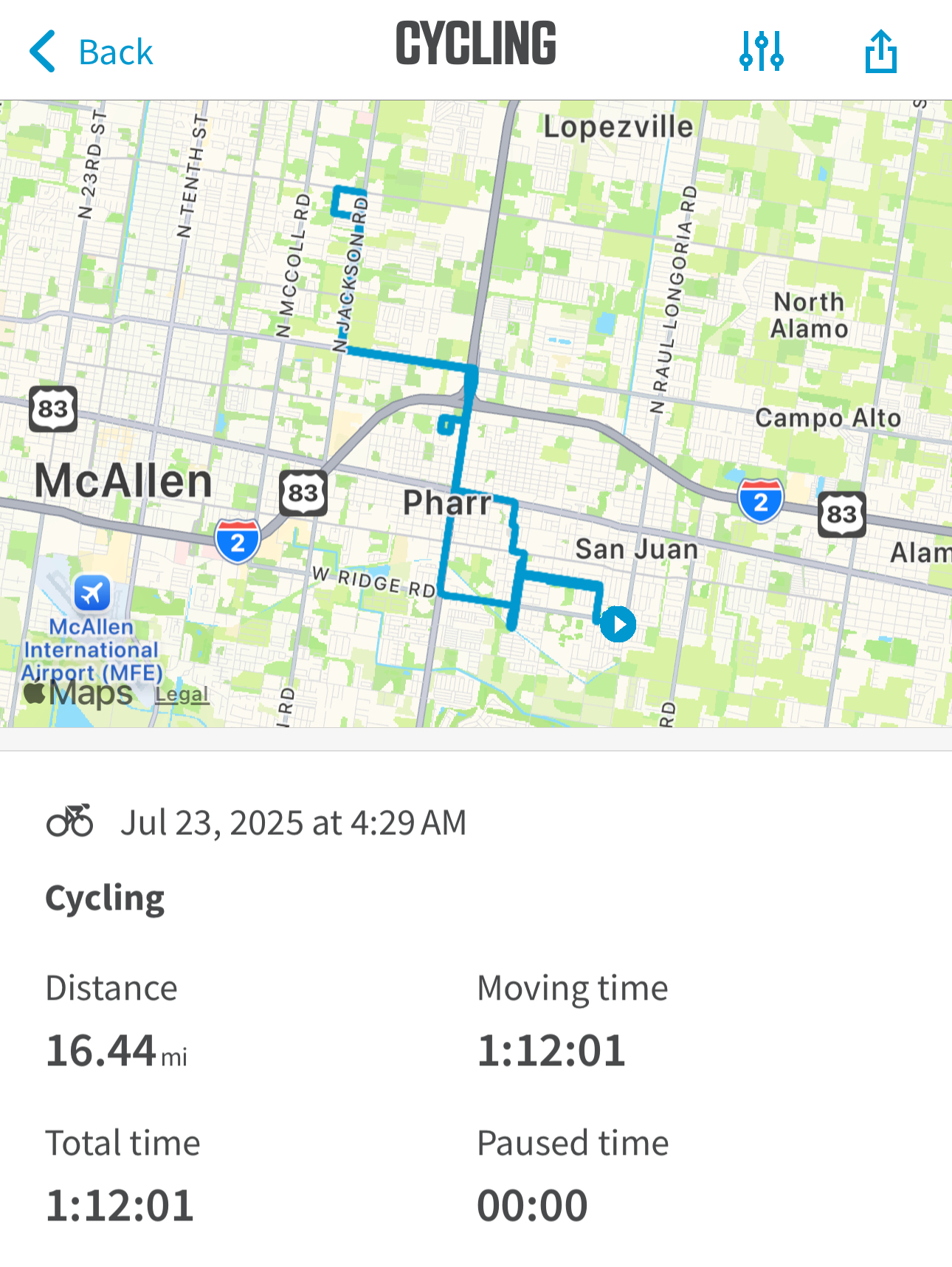This screenshot has width=952, height=1267.
Task: Click the Lopezville label on map
Action: tap(618, 127)
